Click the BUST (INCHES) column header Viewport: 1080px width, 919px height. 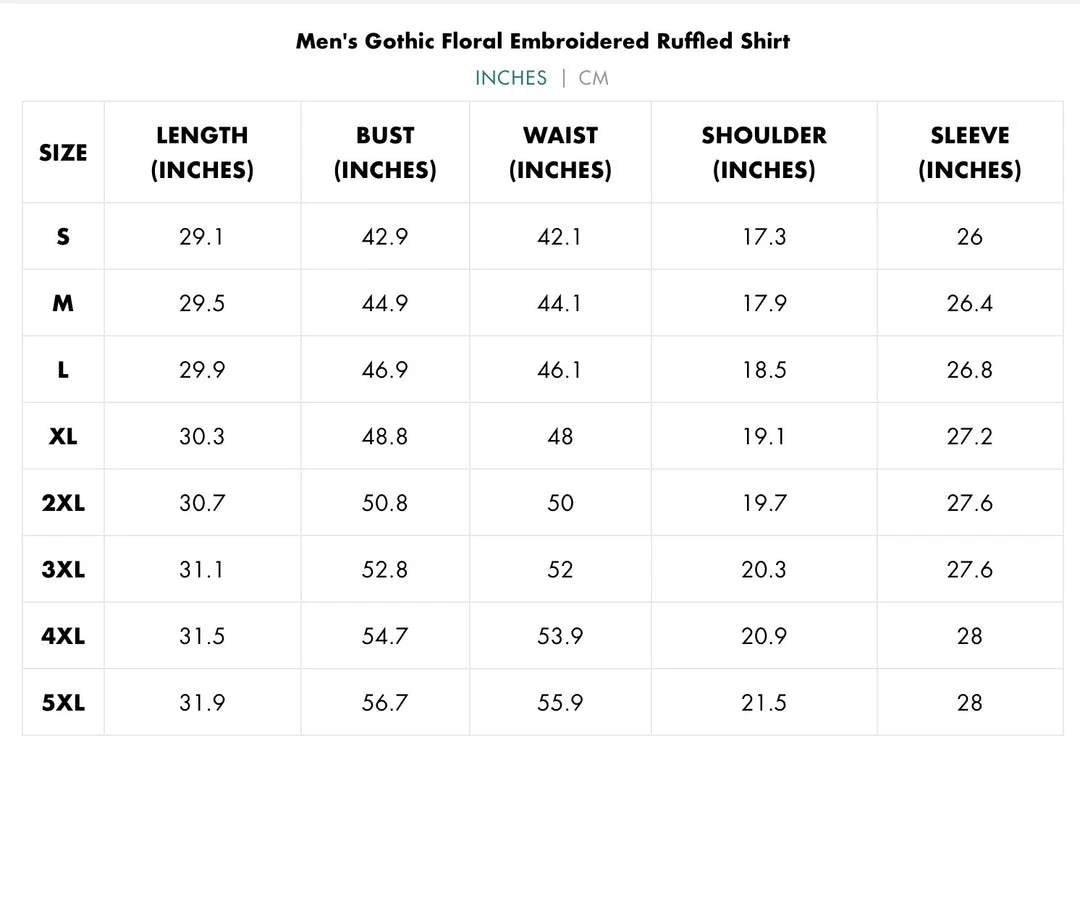(x=385, y=153)
